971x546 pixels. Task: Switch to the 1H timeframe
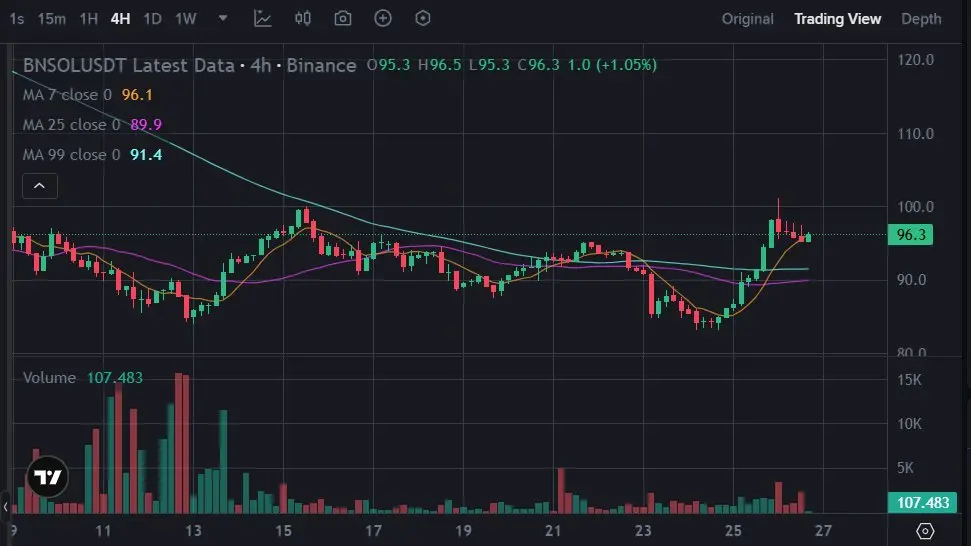89,19
